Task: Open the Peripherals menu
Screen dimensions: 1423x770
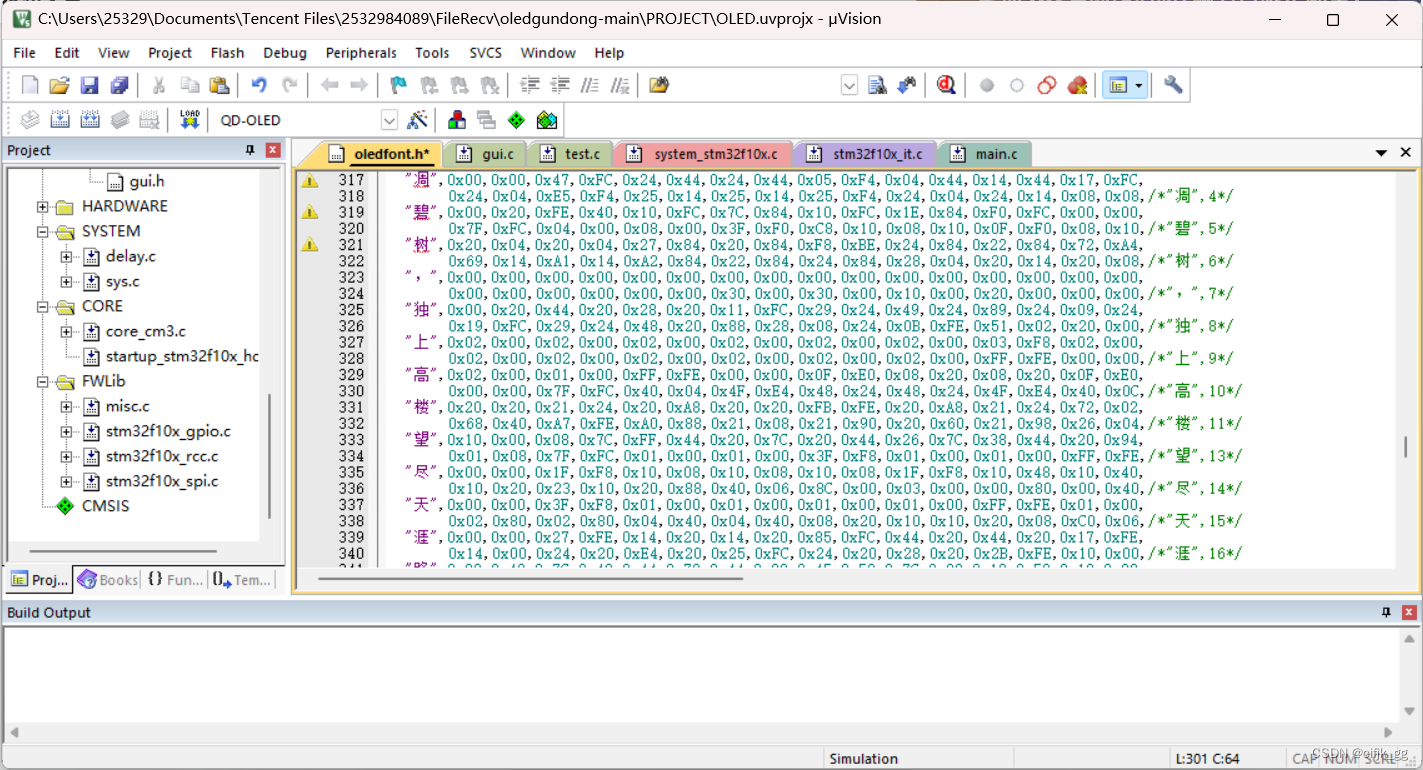Action: pyautogui.click(x=360, y=52)
